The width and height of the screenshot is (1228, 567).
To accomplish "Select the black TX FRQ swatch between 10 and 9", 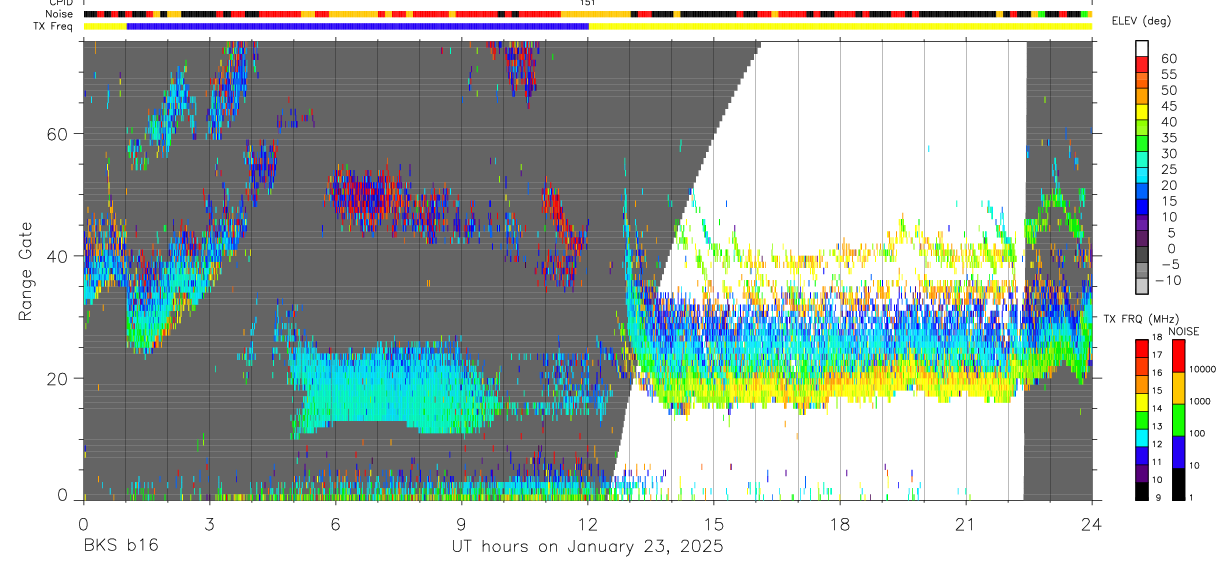I will click(x=1142, y=489).
